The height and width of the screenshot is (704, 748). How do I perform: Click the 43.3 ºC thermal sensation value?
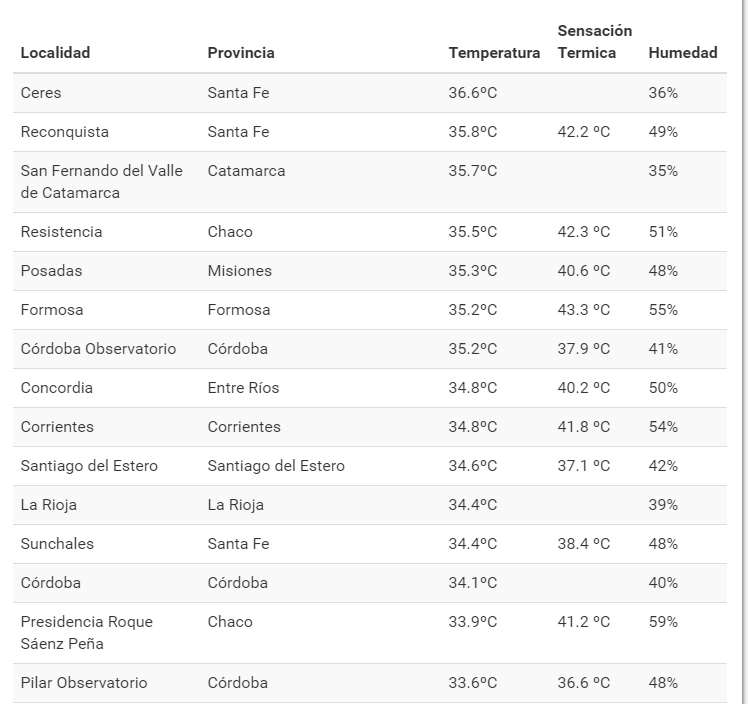point(583,310)
